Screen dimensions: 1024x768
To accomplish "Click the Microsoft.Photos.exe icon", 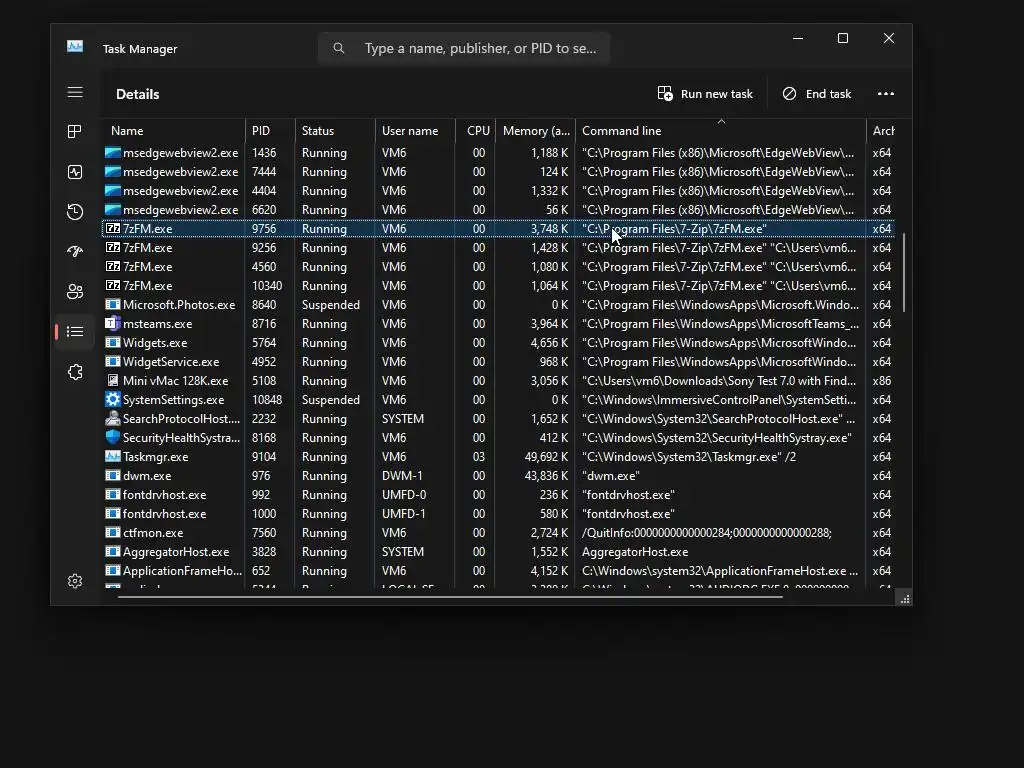I will tap(113, 304).
